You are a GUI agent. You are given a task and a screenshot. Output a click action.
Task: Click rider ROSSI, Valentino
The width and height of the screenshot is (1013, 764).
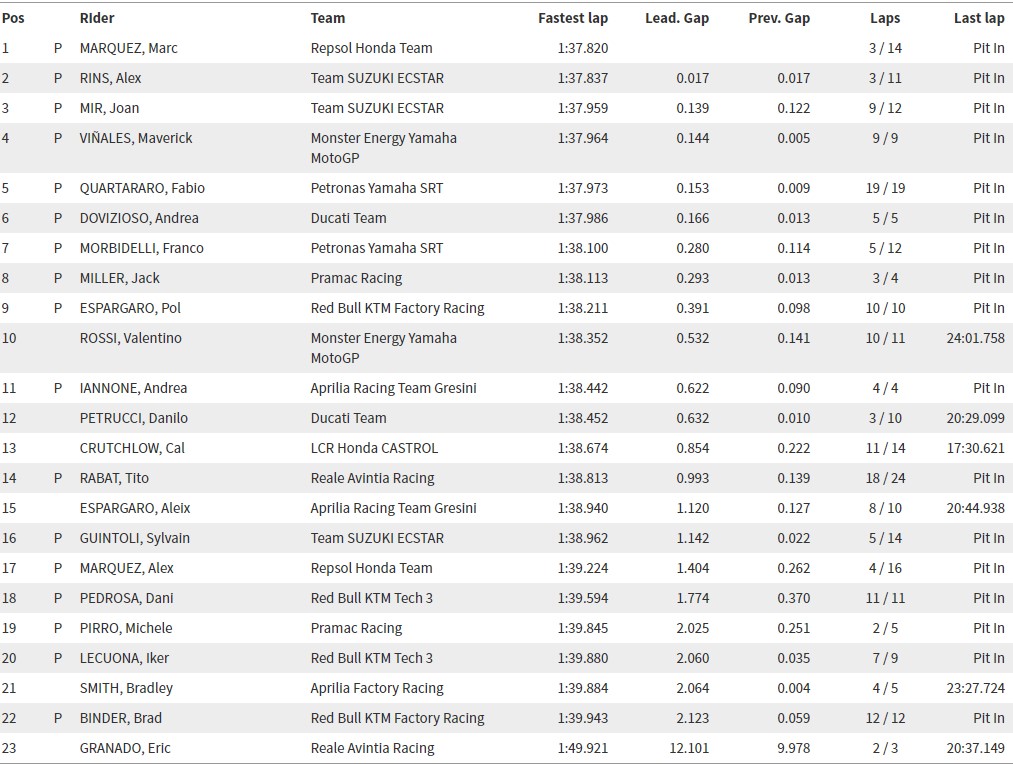coord(131,338)
